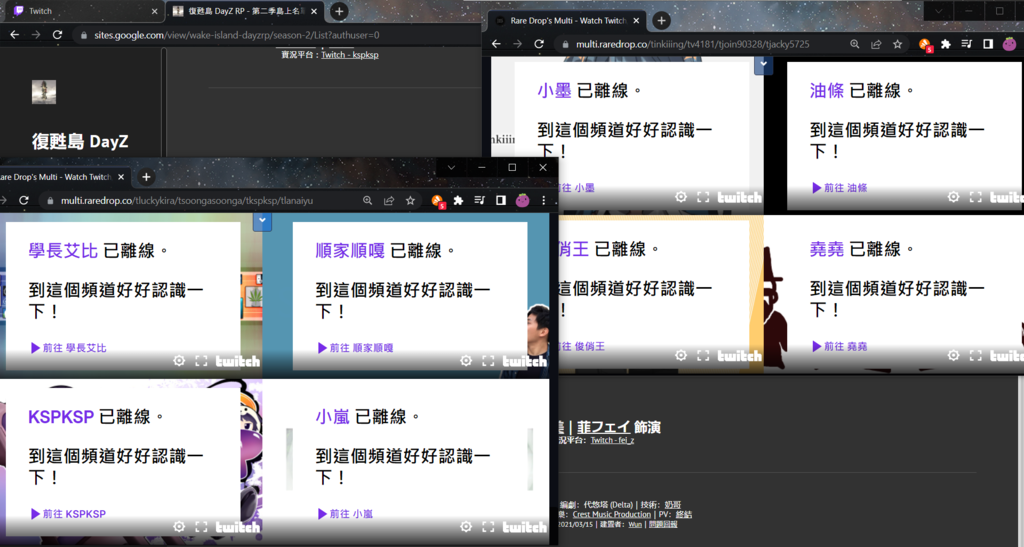Viewport: 1024px width, 547px height.
Task: Toggle side panel in tluckykira window
Action: tap(501, 201)
